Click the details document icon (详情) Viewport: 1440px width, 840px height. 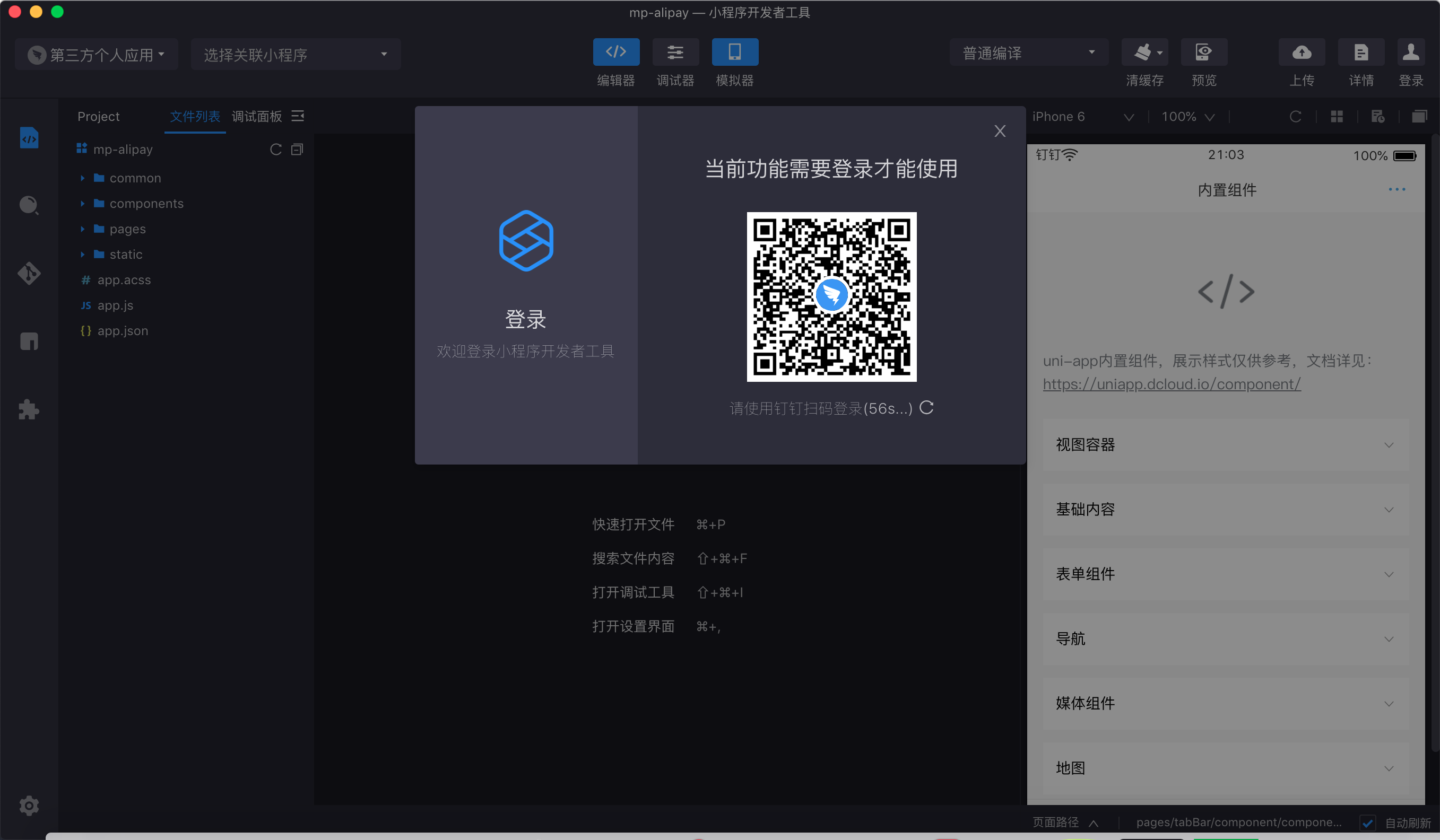(1360, 52)
